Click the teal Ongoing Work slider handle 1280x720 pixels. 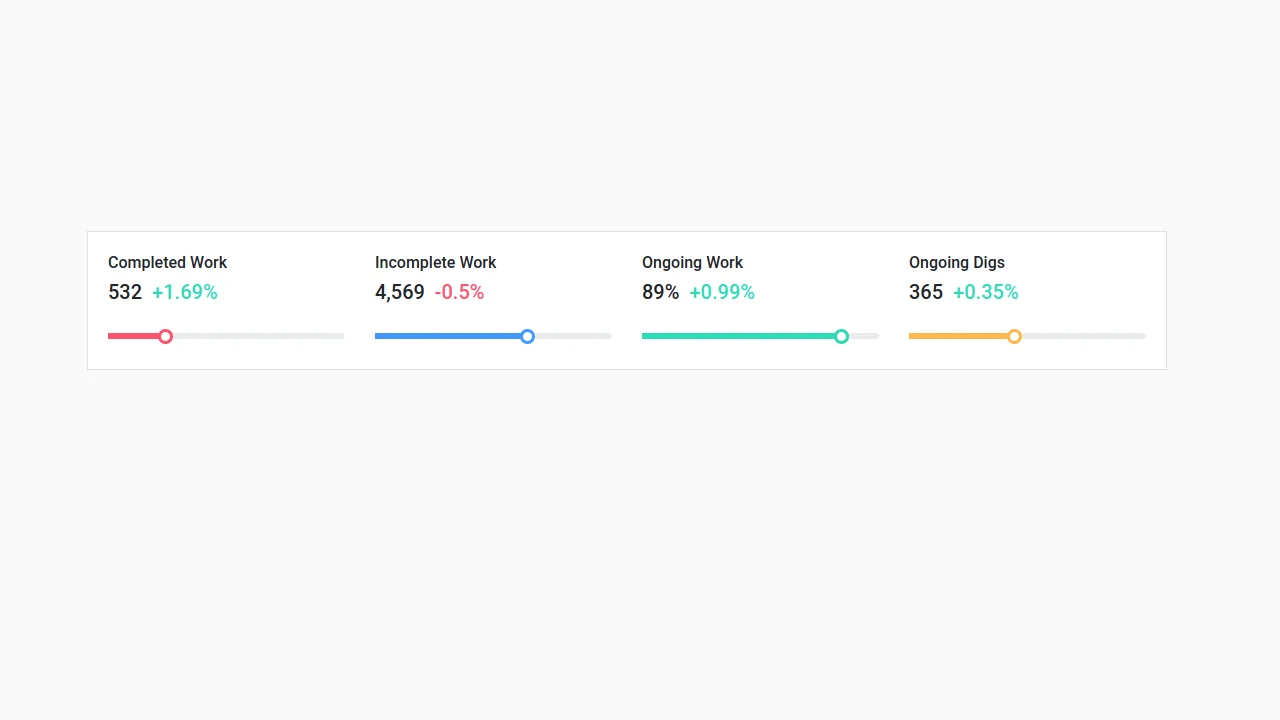(841, 336)
